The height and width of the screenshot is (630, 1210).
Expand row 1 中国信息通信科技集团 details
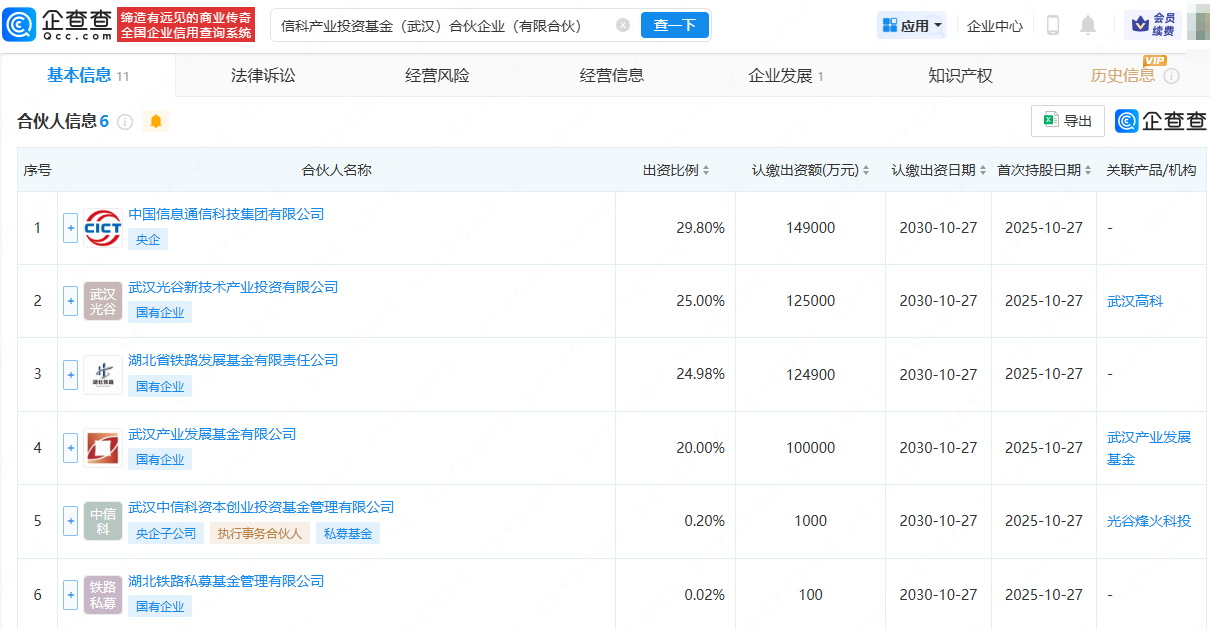click(x=70, y=228)
